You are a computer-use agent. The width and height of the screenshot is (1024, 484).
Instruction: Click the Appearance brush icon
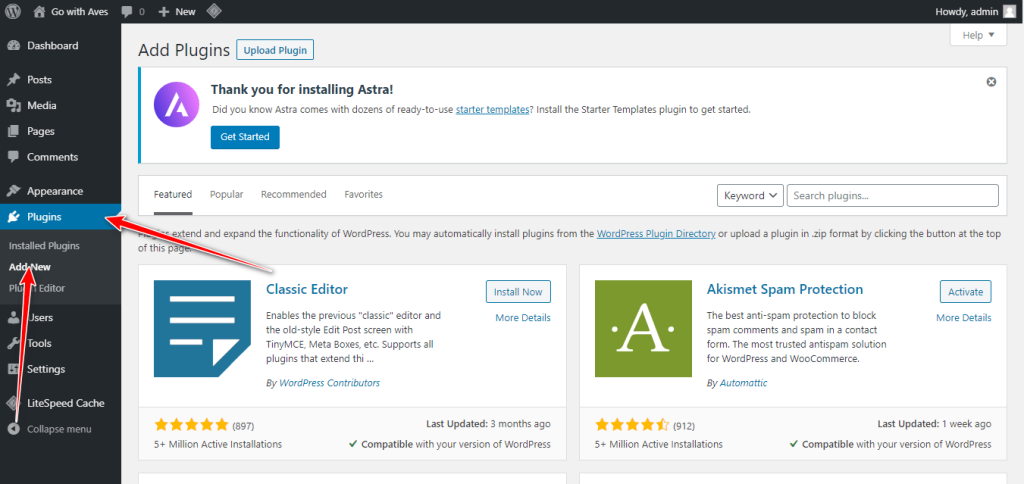[x=13, y=191]
